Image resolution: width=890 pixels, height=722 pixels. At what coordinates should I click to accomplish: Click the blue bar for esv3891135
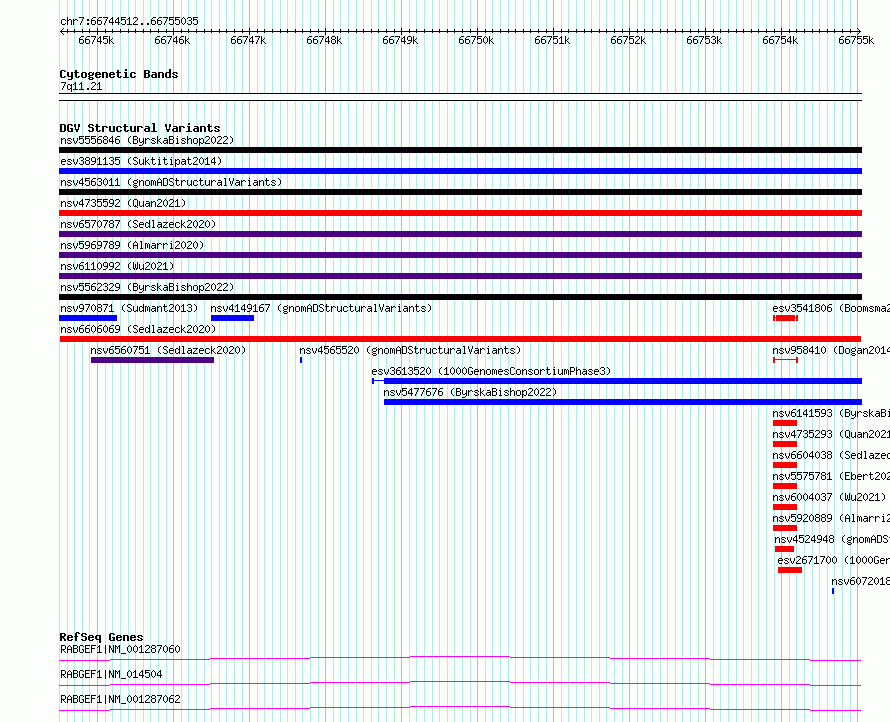(460, 171)
